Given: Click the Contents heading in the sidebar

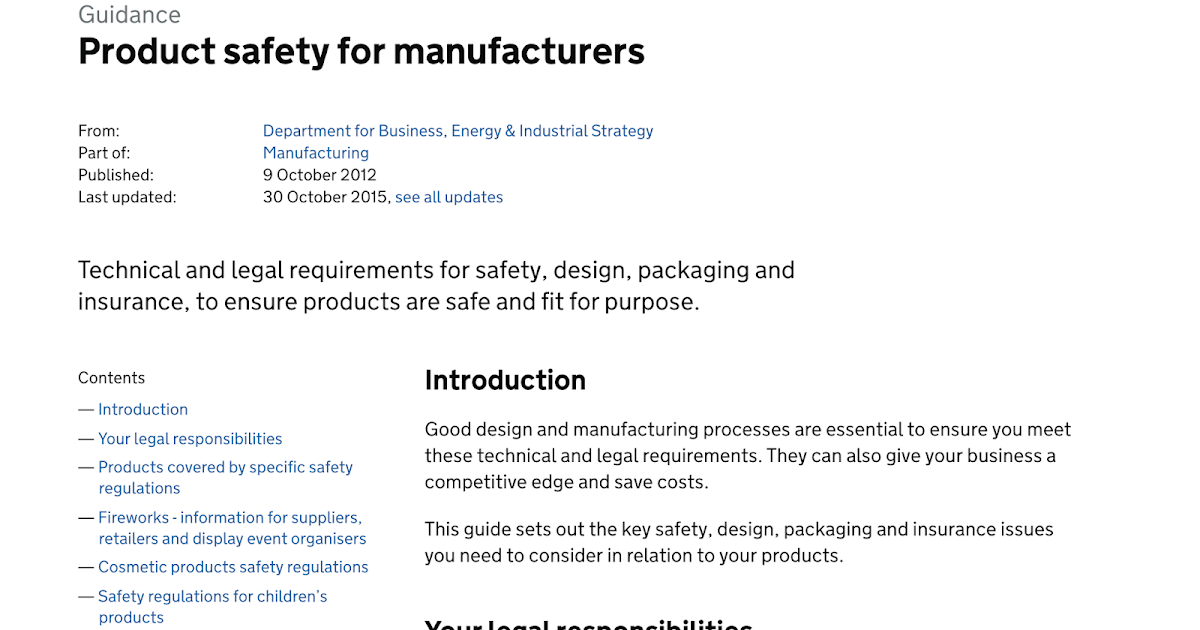Looking at the screenshot, I should [x=111, y=377].
